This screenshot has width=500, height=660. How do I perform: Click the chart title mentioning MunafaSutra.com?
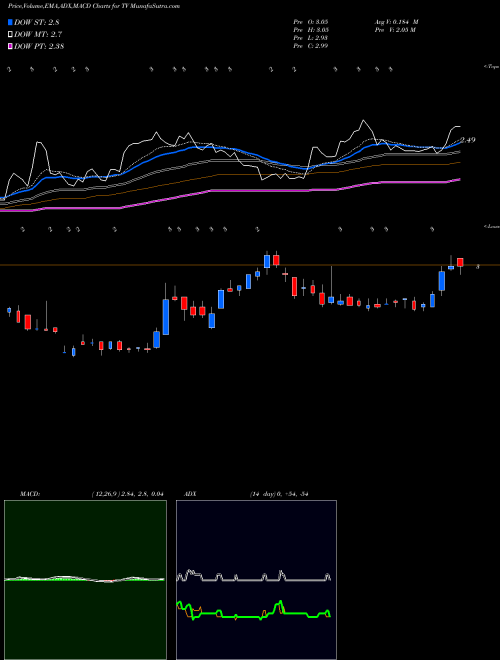94,7
